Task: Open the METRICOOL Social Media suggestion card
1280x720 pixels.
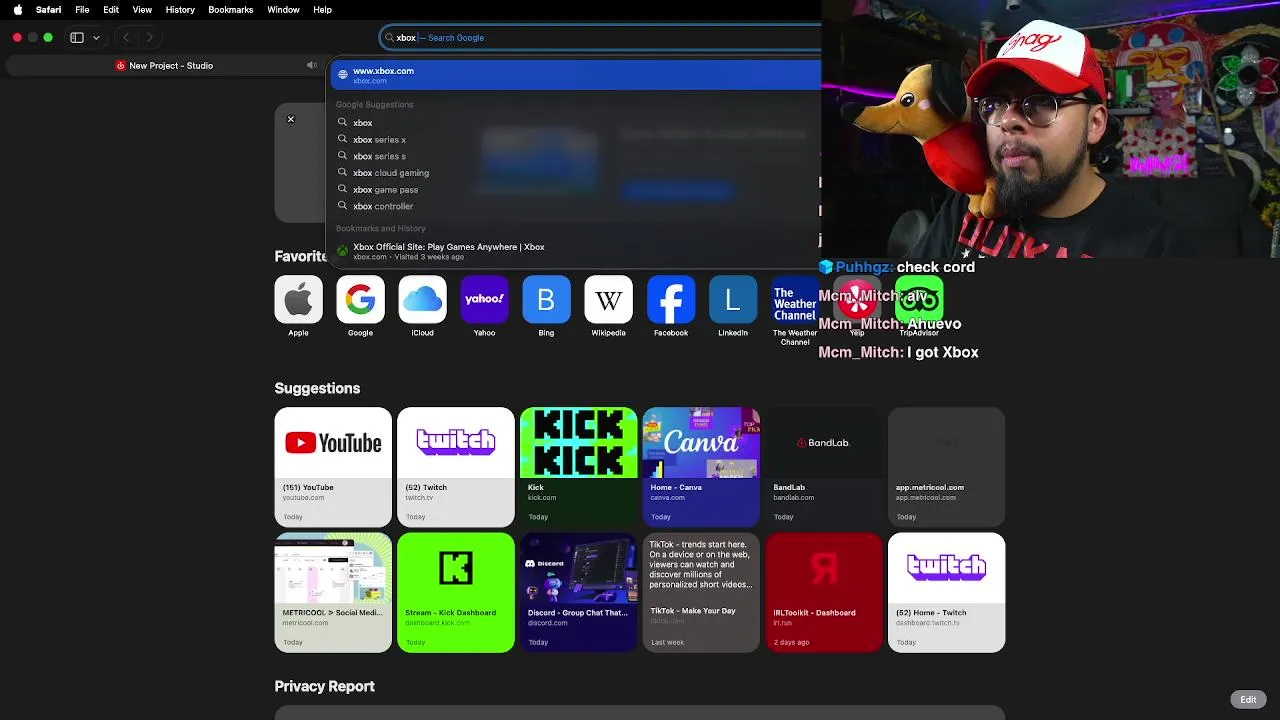Action: (333, 592)
